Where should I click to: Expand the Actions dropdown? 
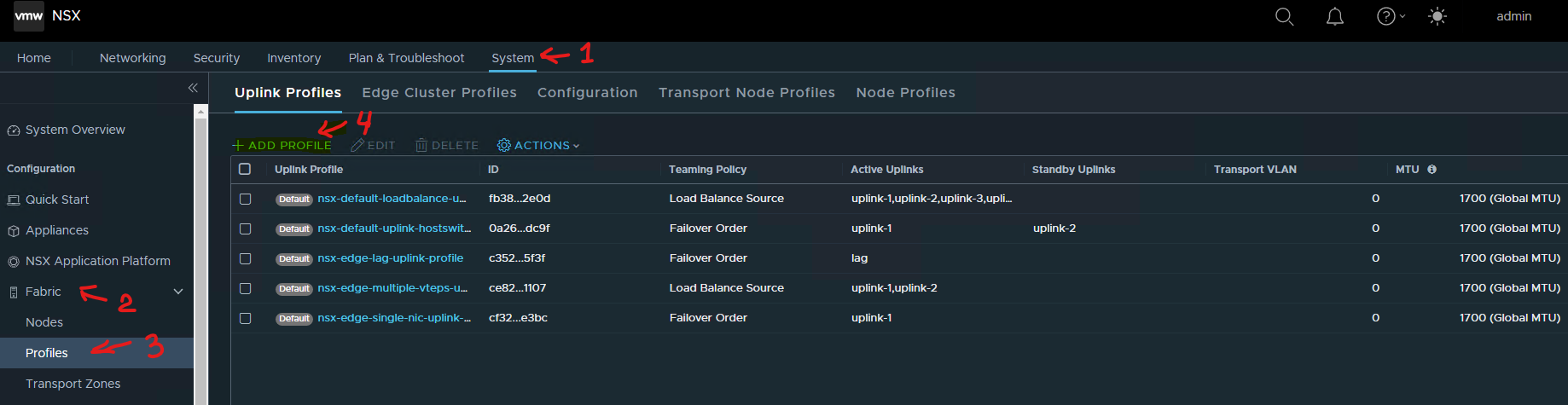tap(538, 145)
